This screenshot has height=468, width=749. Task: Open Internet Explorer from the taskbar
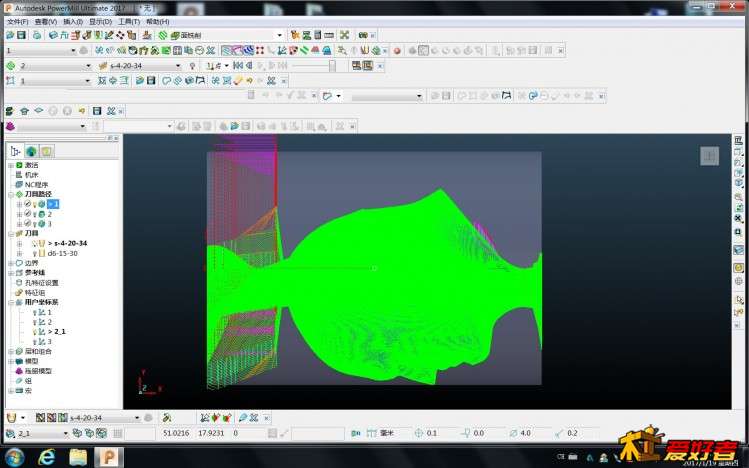coord(46,457)
